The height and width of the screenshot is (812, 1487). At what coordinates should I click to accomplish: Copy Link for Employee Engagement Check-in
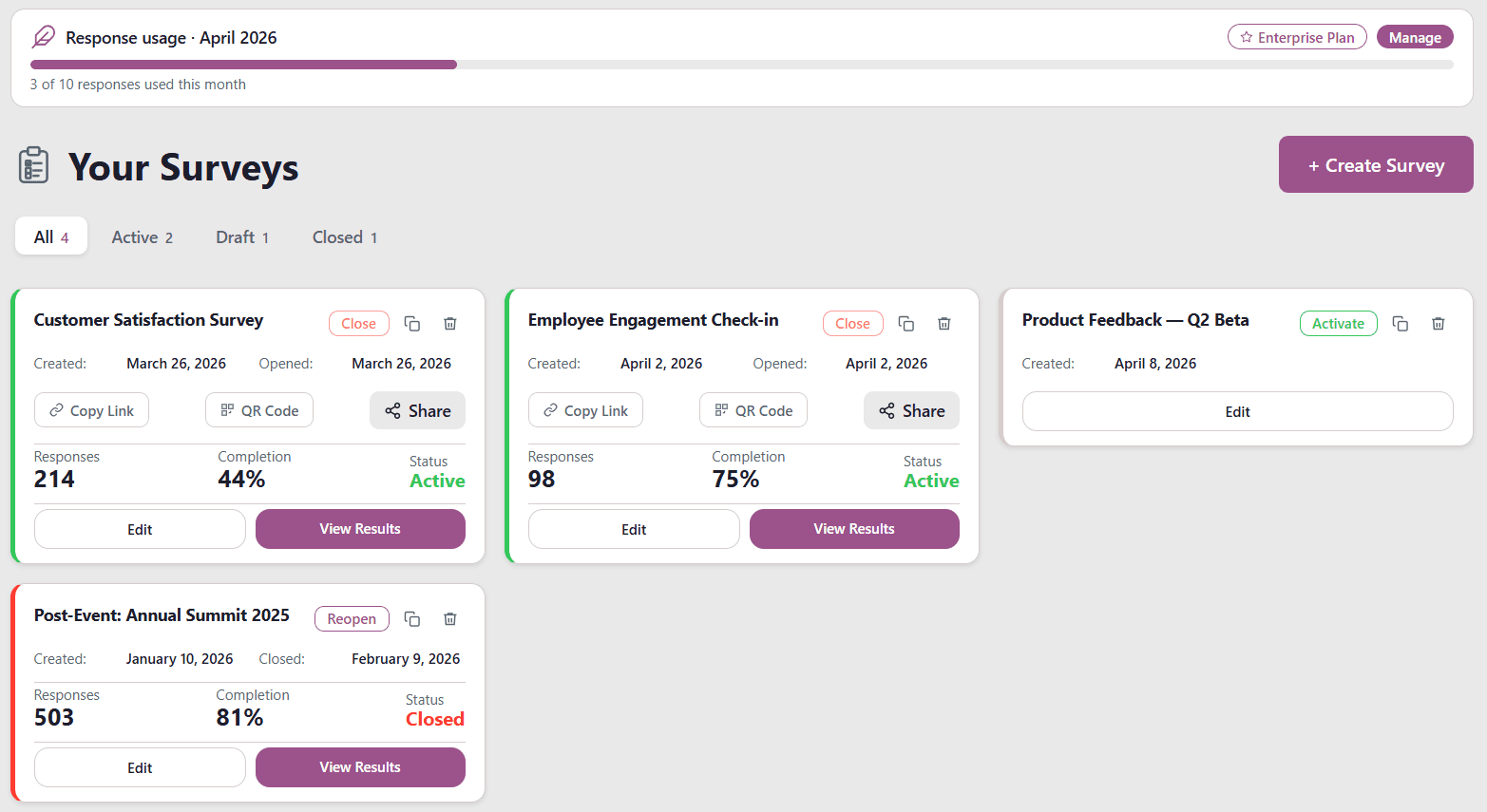(x=585, y=409)
